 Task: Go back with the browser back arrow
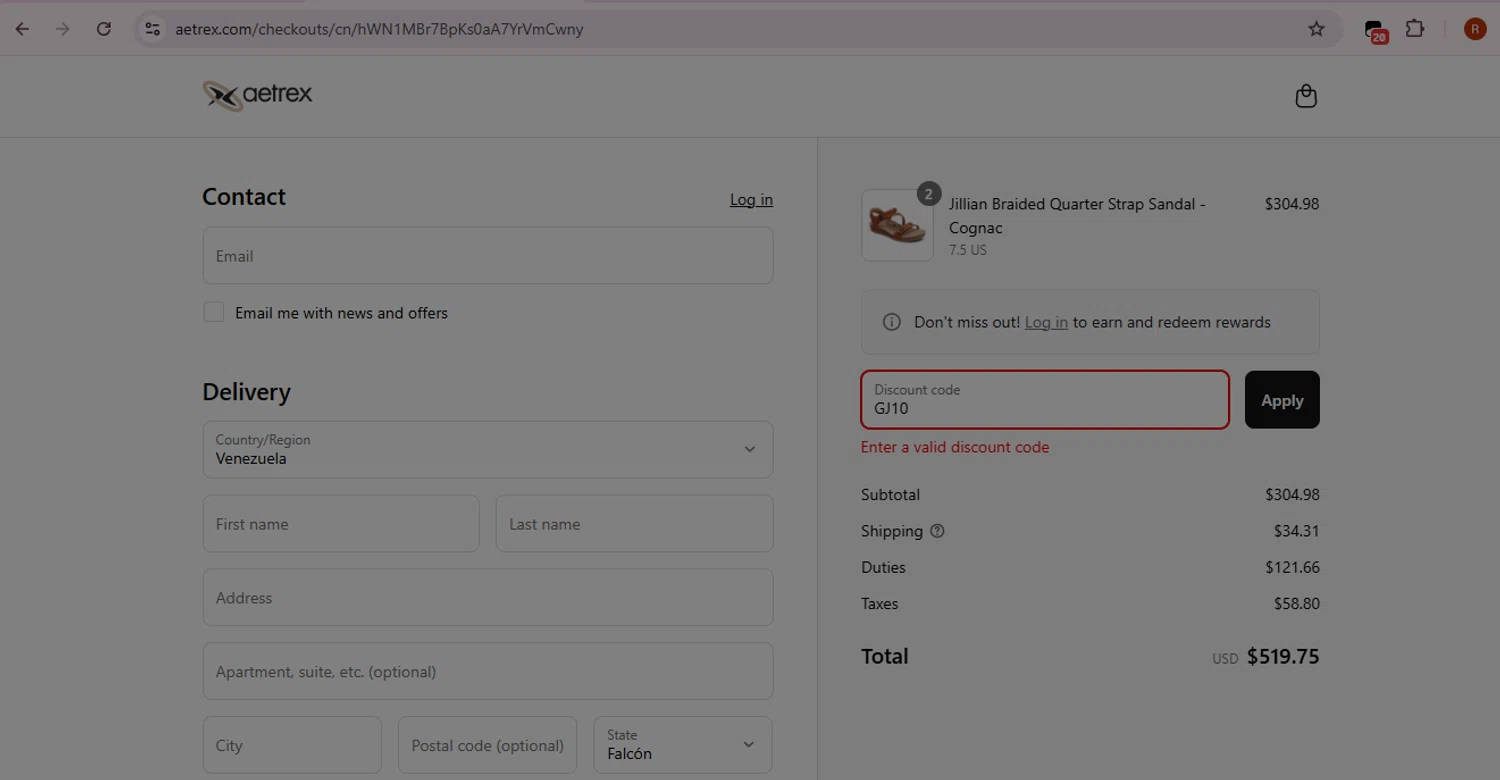point(22,29)
